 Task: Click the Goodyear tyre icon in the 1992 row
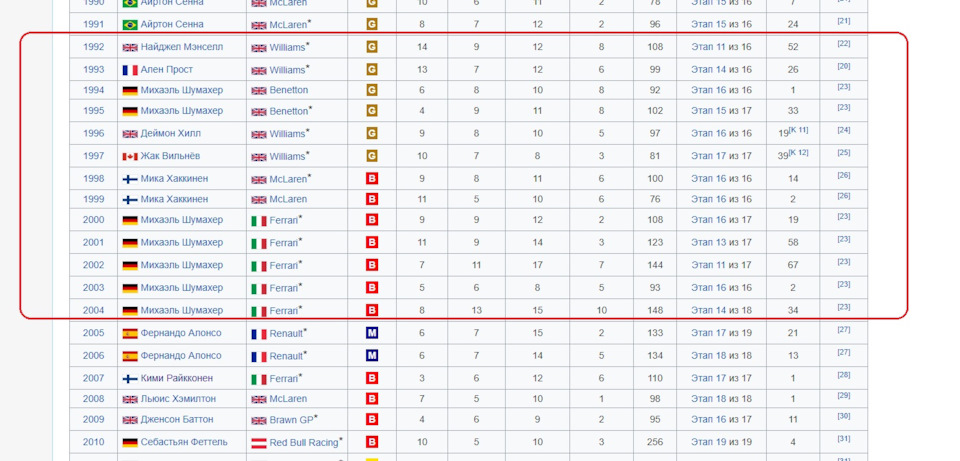click(371, 47)
